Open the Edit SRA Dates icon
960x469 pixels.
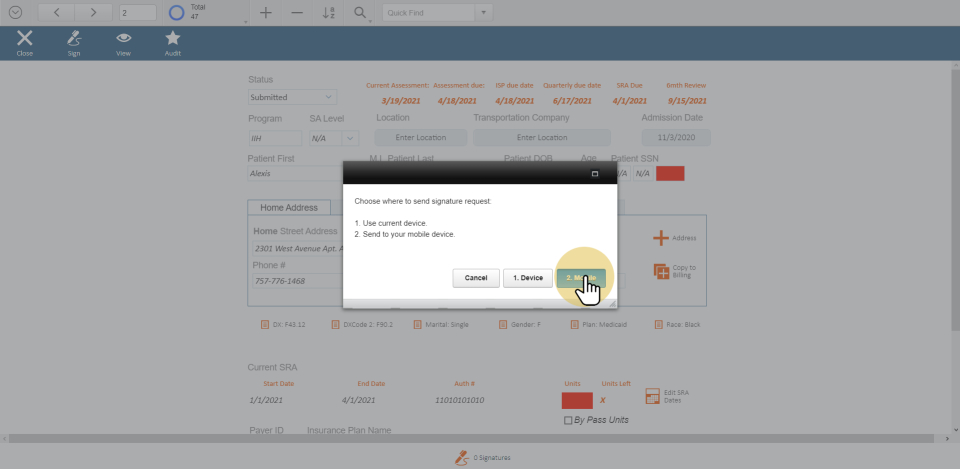tap(653, 396)
